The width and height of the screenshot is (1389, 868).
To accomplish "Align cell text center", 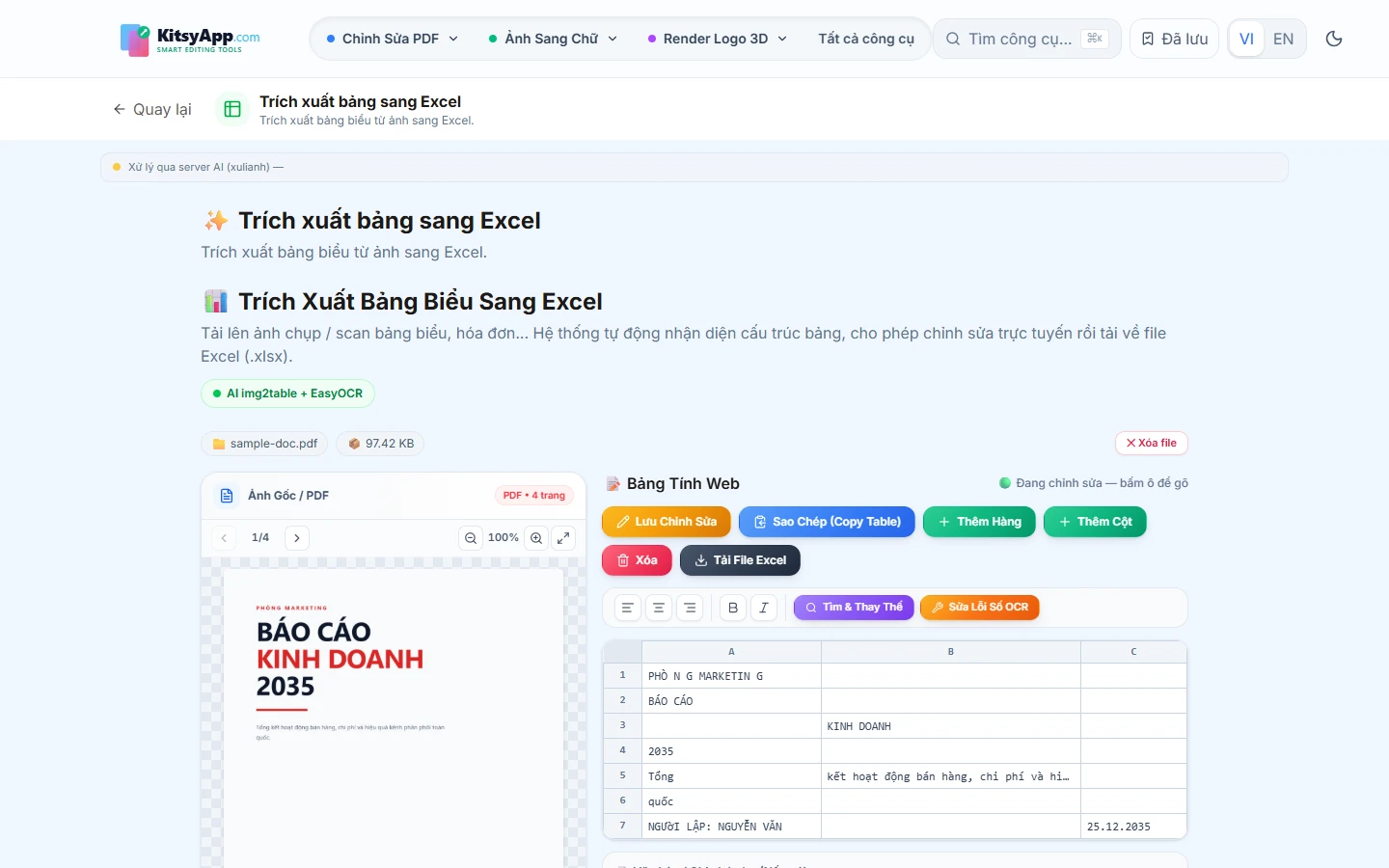I will click(659, 608).
